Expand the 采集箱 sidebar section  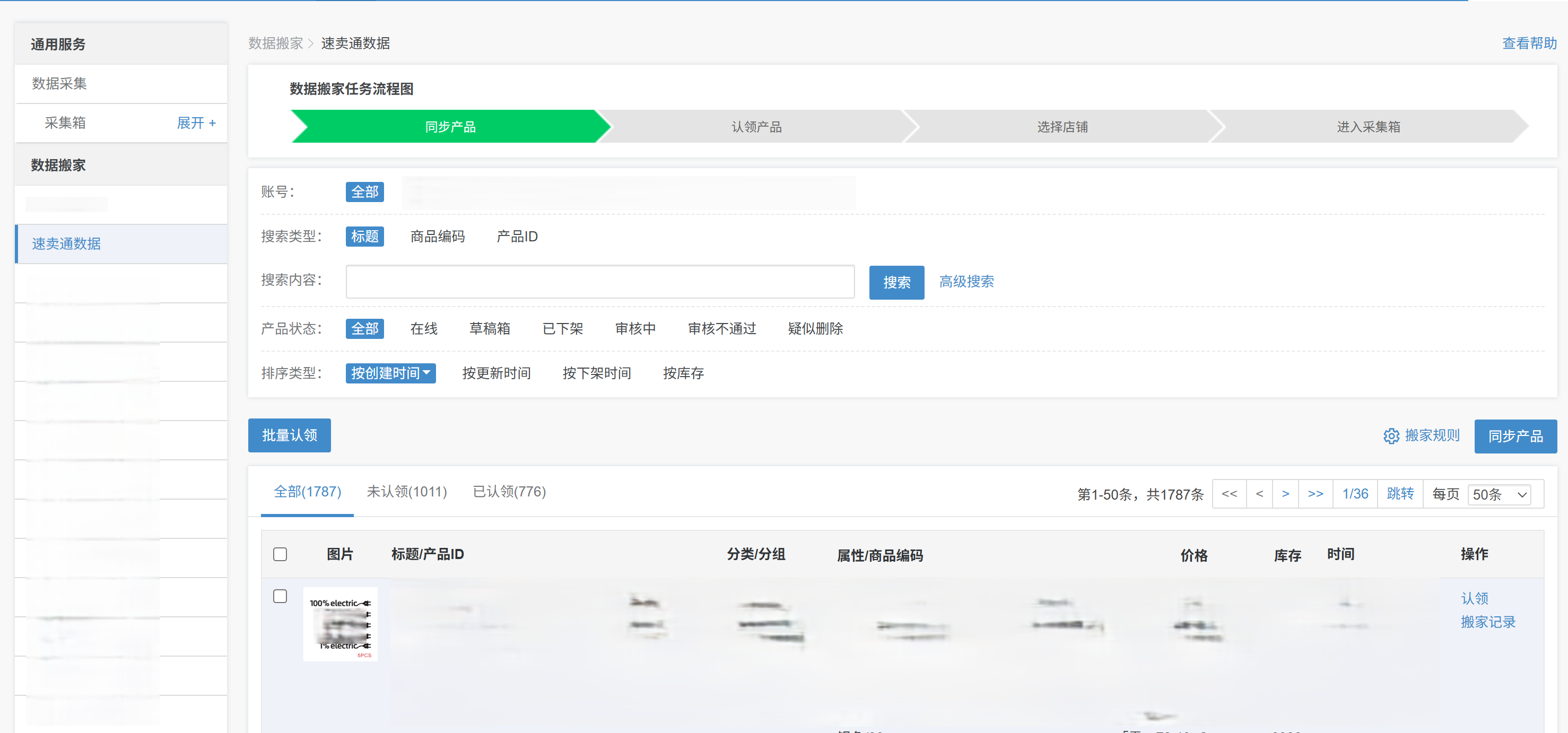[x=196, y=123]
